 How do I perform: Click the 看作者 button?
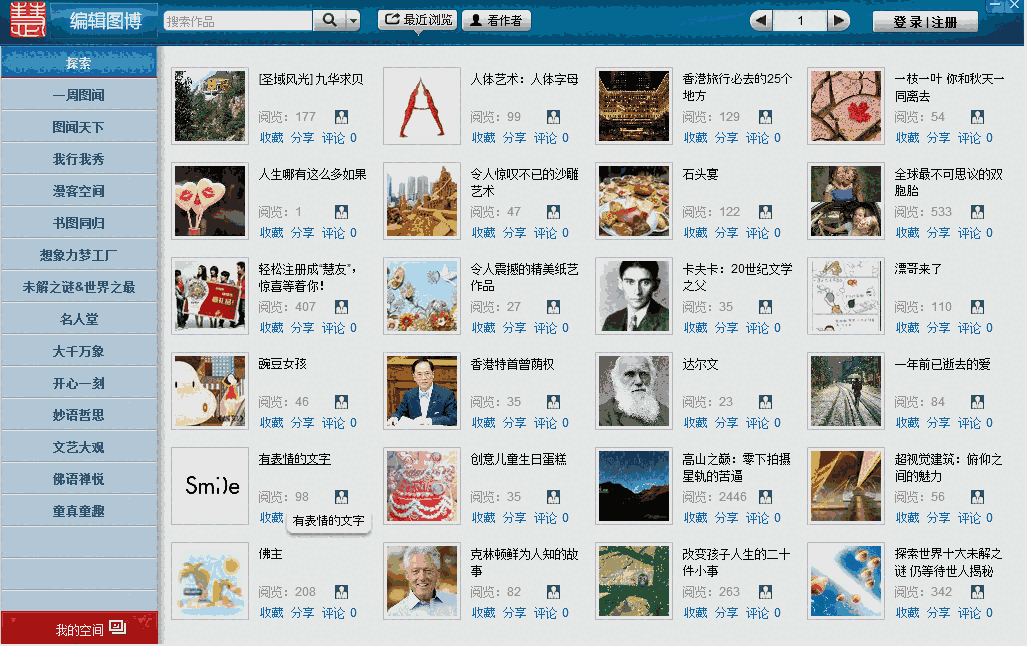pyautogui.click(x=496, y=21)
